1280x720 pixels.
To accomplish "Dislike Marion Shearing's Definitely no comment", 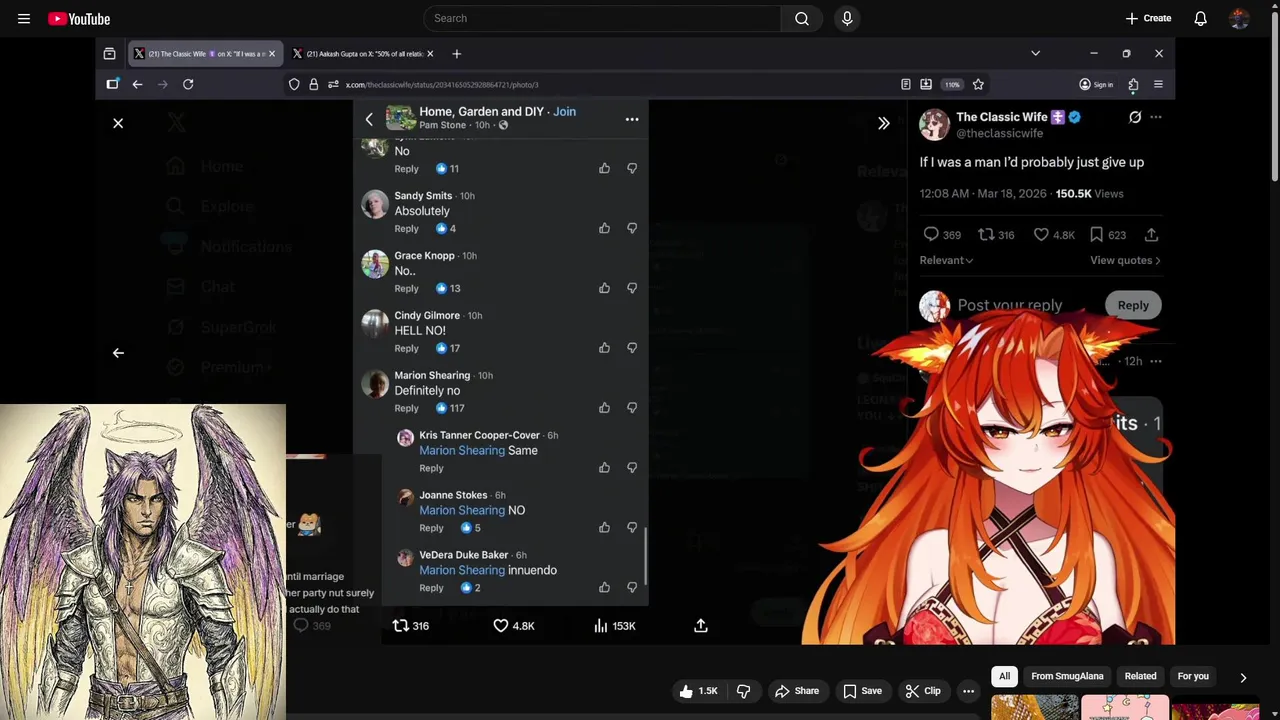I will (632, 408).
